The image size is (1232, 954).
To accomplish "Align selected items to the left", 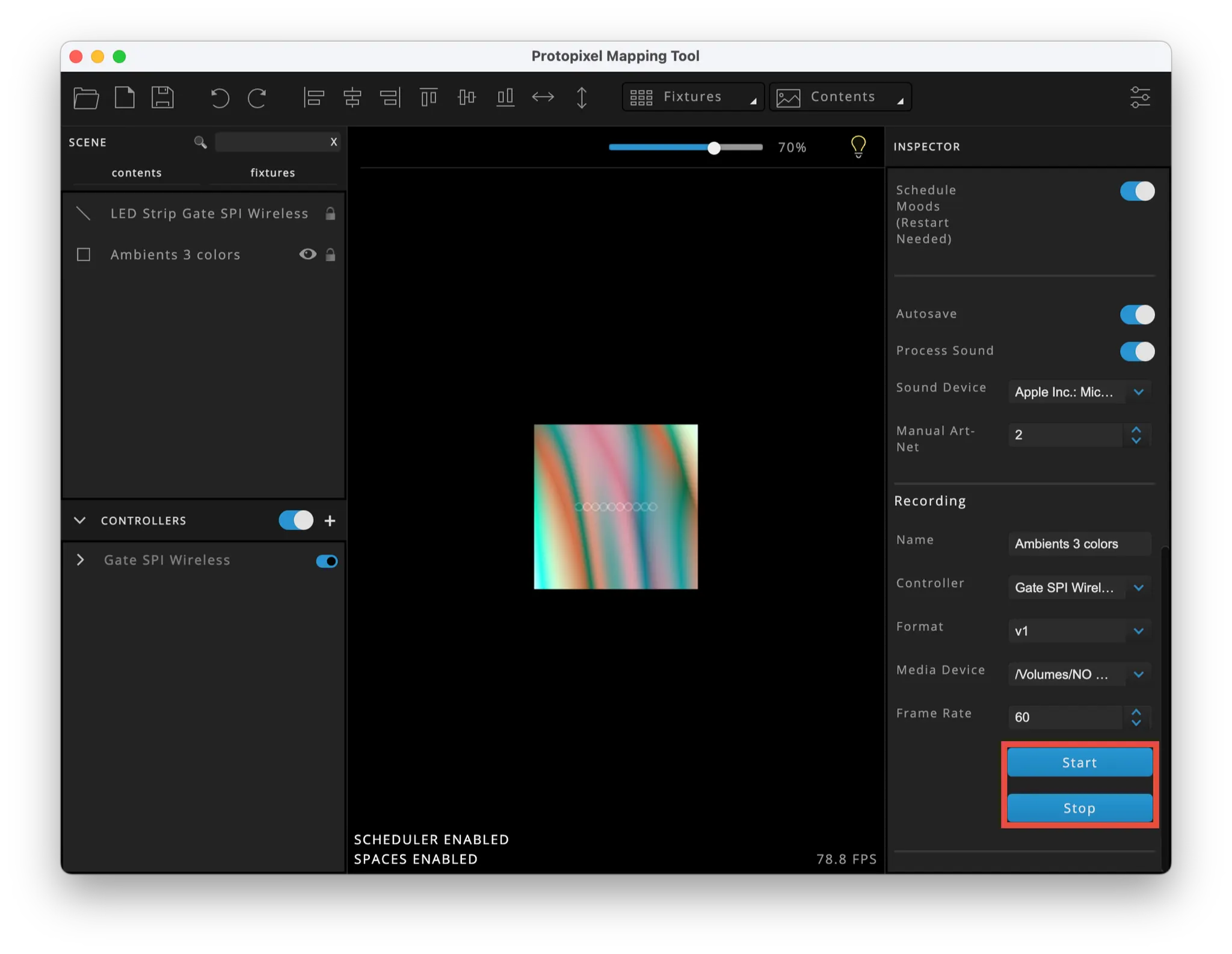I will (313, 97).
